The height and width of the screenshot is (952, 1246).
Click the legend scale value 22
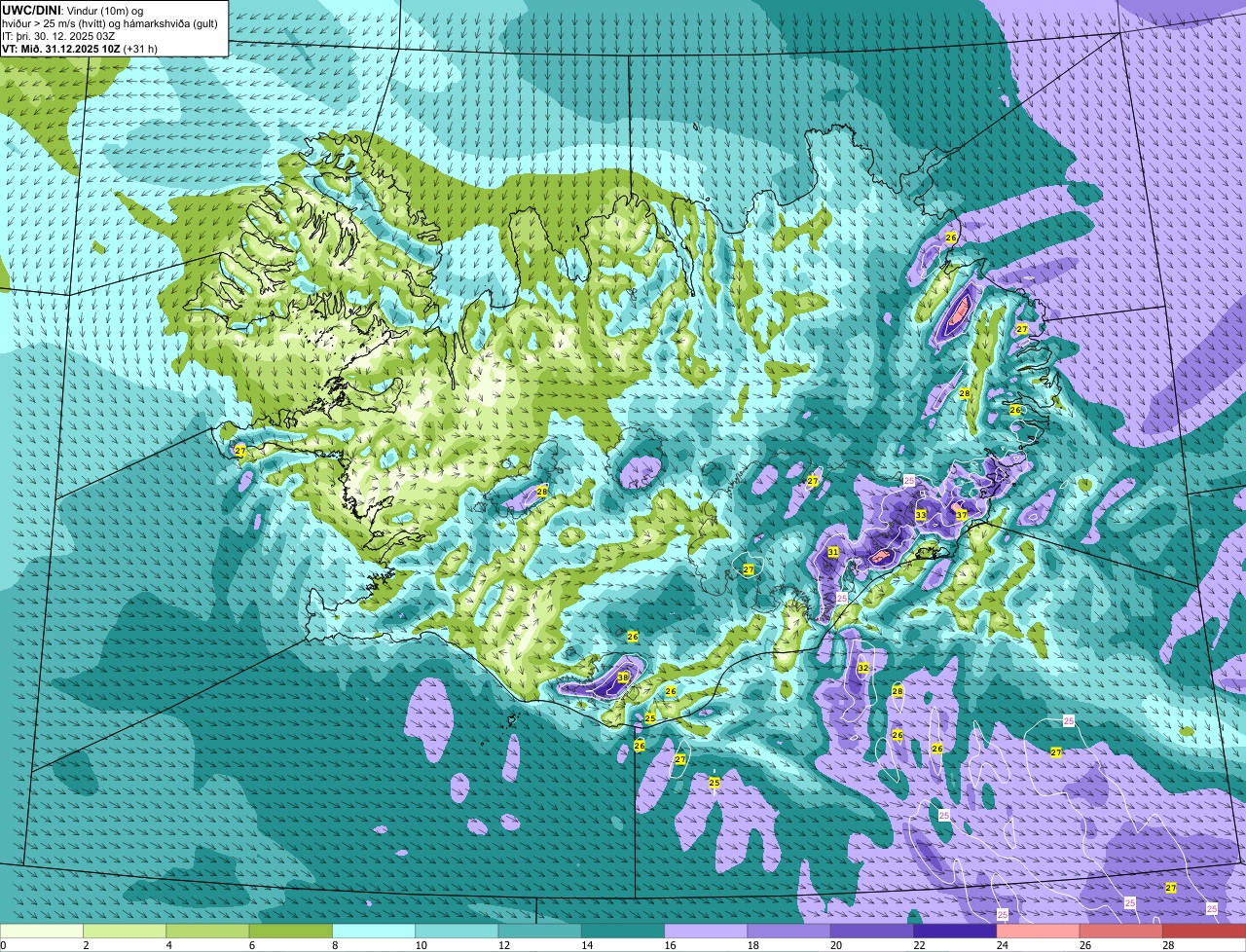[918, 945]
